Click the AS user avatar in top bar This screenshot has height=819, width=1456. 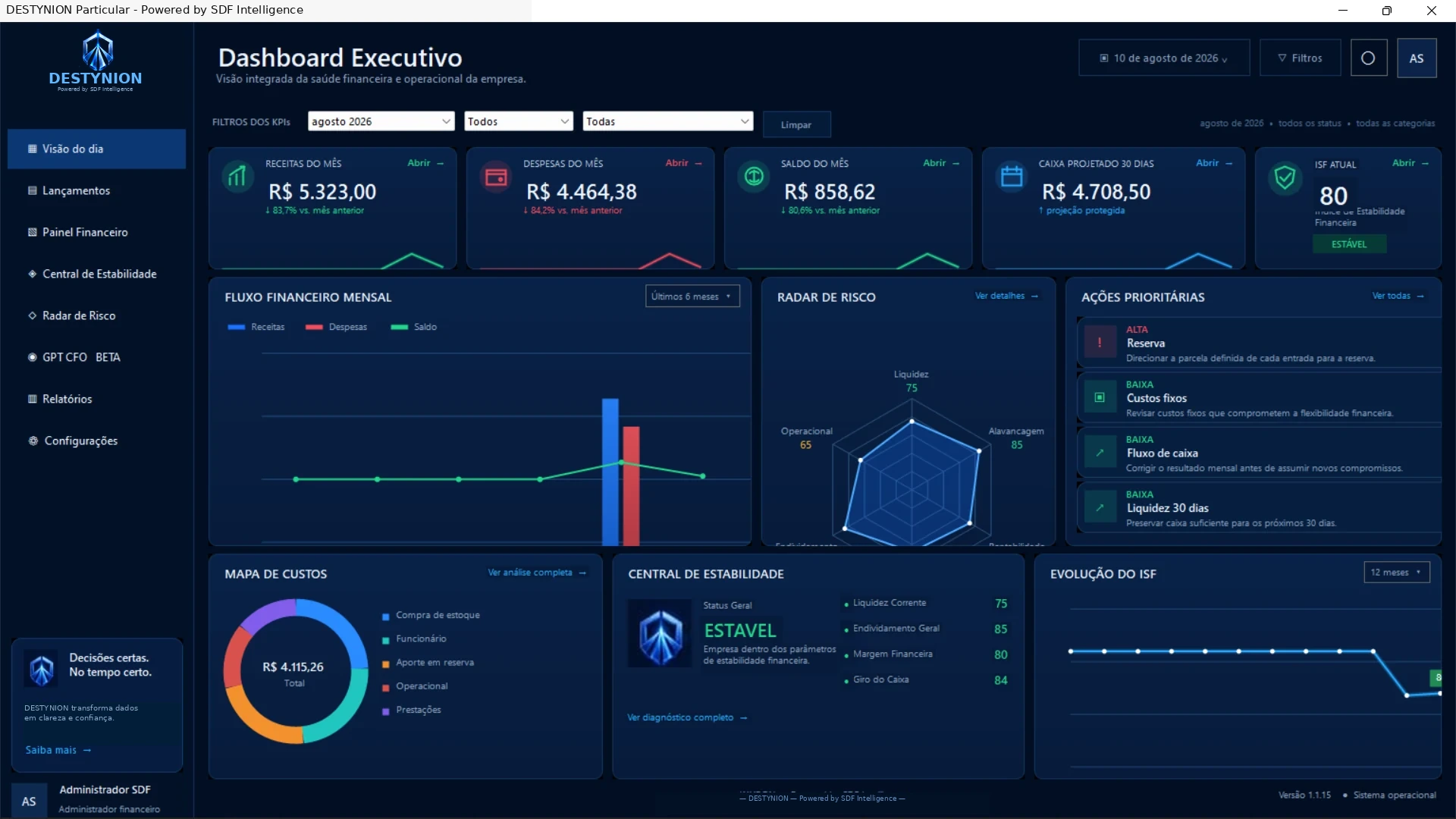[1417, 58]
